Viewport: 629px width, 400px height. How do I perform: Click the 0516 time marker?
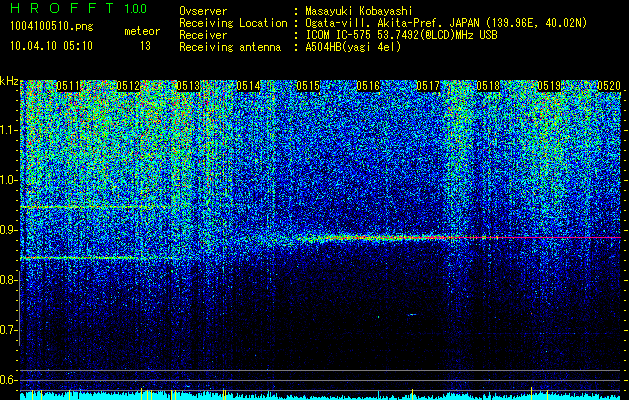pos(368,86)
